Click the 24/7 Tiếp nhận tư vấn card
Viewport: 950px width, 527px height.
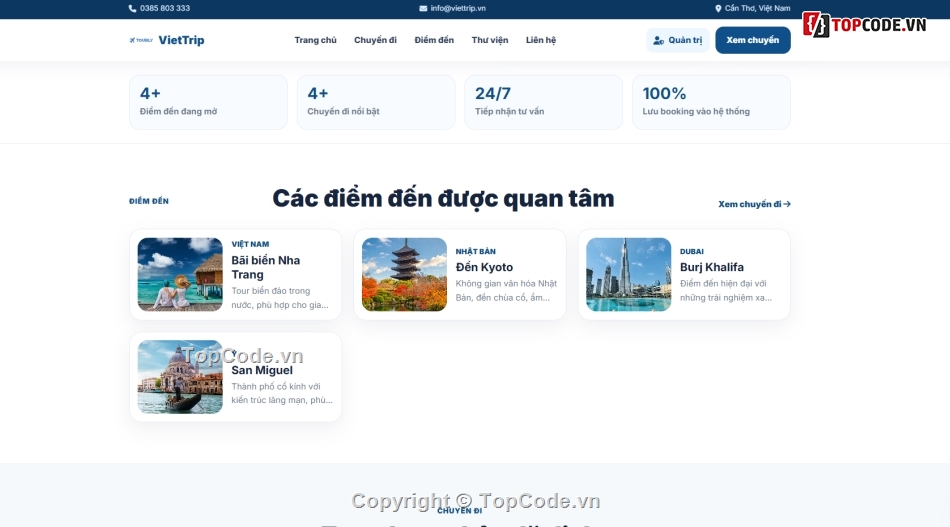543,102
